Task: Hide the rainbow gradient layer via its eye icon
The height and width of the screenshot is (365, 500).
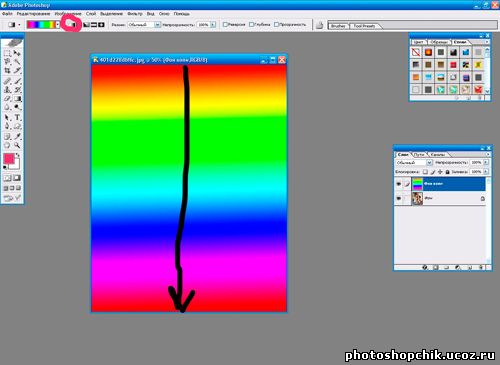Action: point(399,184)
